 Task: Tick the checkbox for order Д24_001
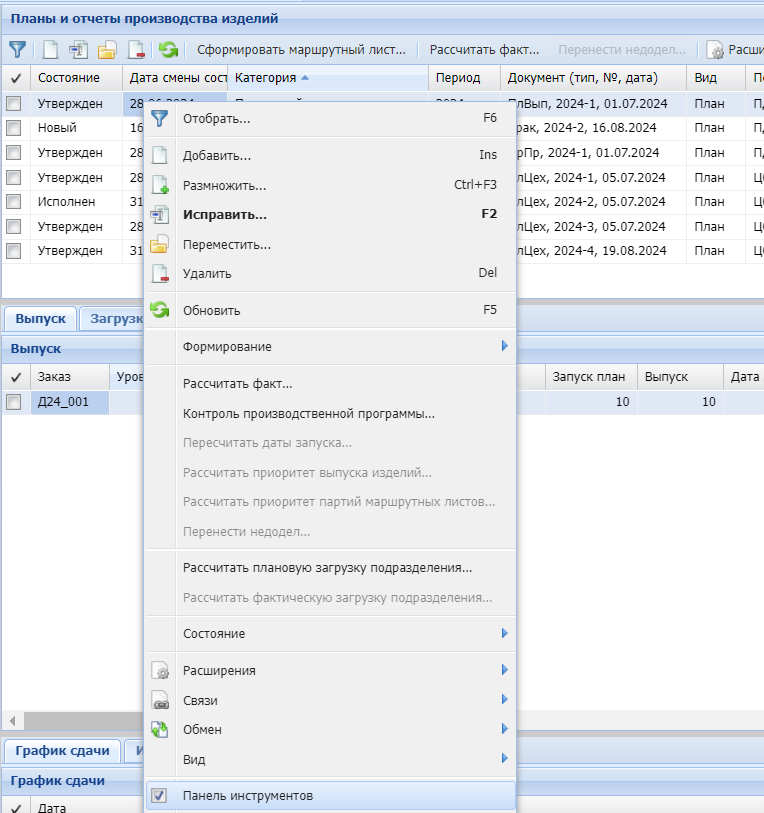14,402
